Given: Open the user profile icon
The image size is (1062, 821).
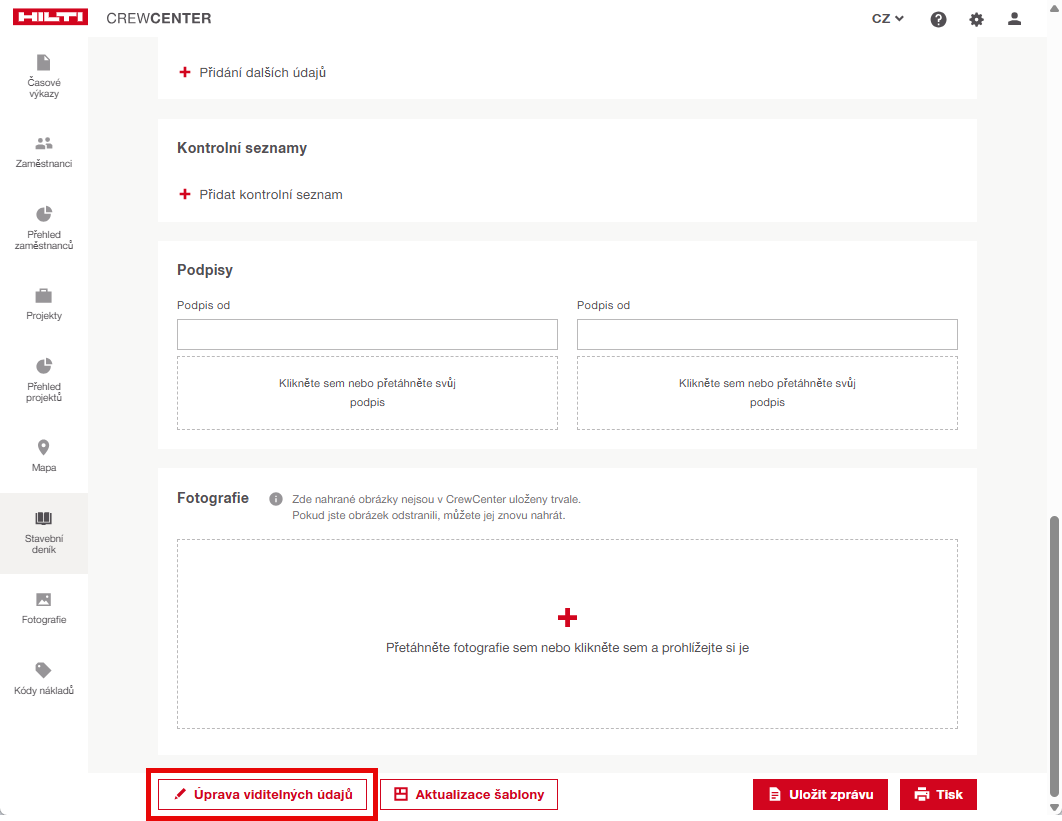Looking at the screenshot, I should 1015,19.
